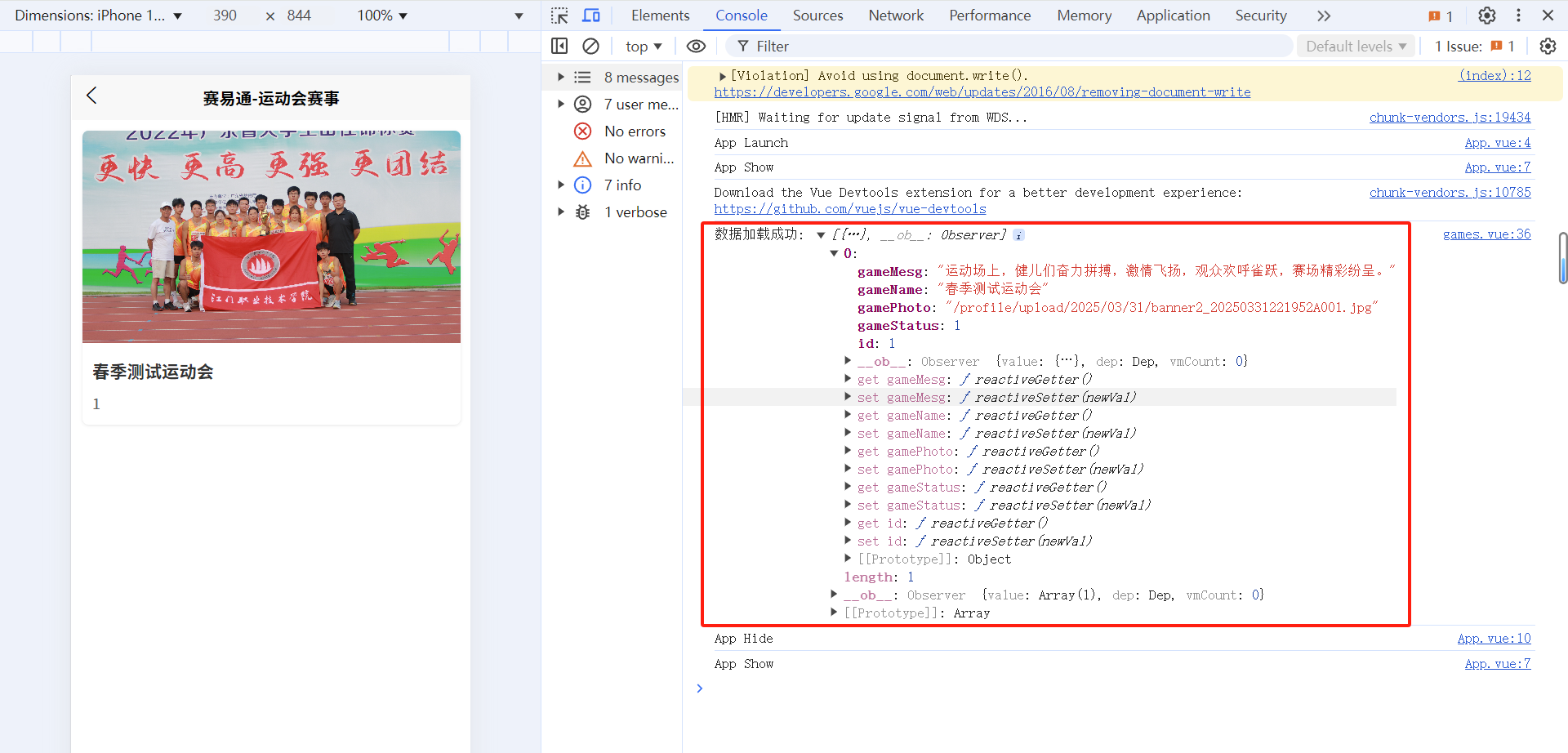This screenshot has height=753, width=1568.
Task: Expand the [[Prototype]]: Array entry
Action: point(834,613)
